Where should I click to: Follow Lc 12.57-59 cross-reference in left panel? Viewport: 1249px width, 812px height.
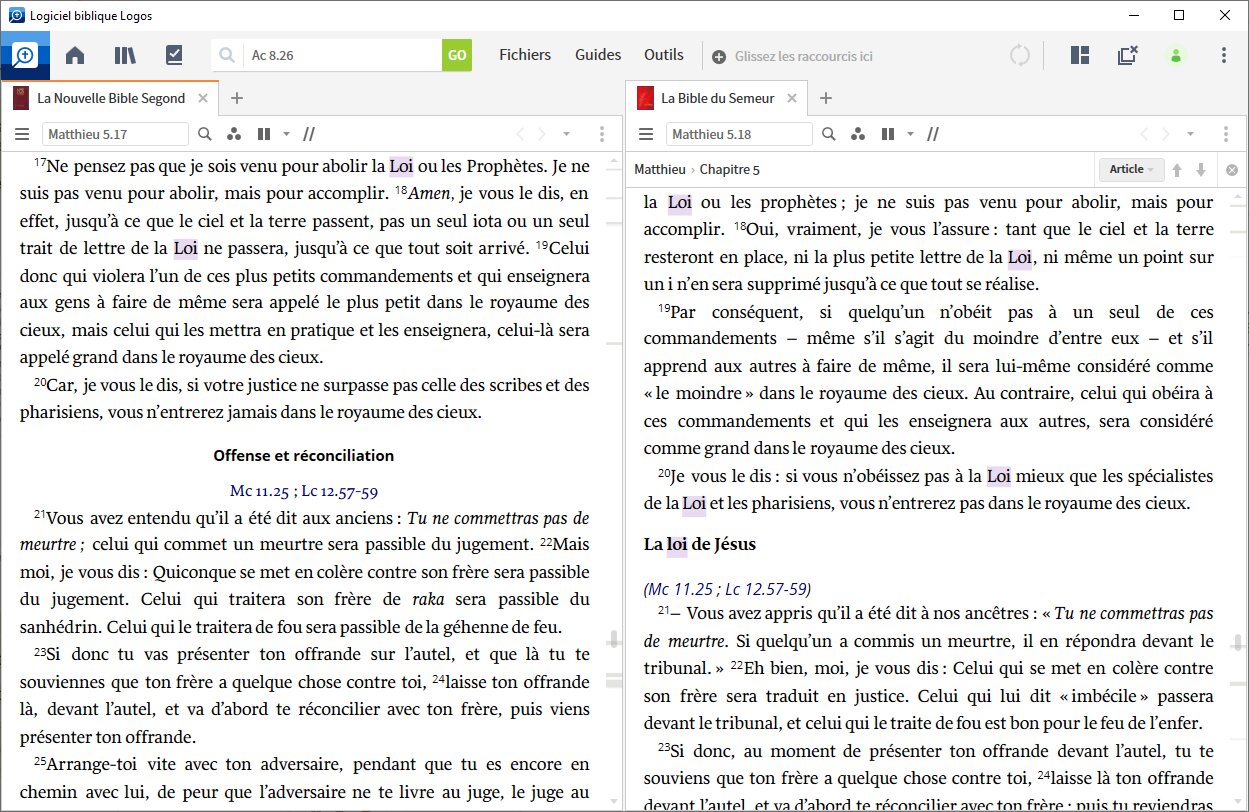[x=338, y=491]
